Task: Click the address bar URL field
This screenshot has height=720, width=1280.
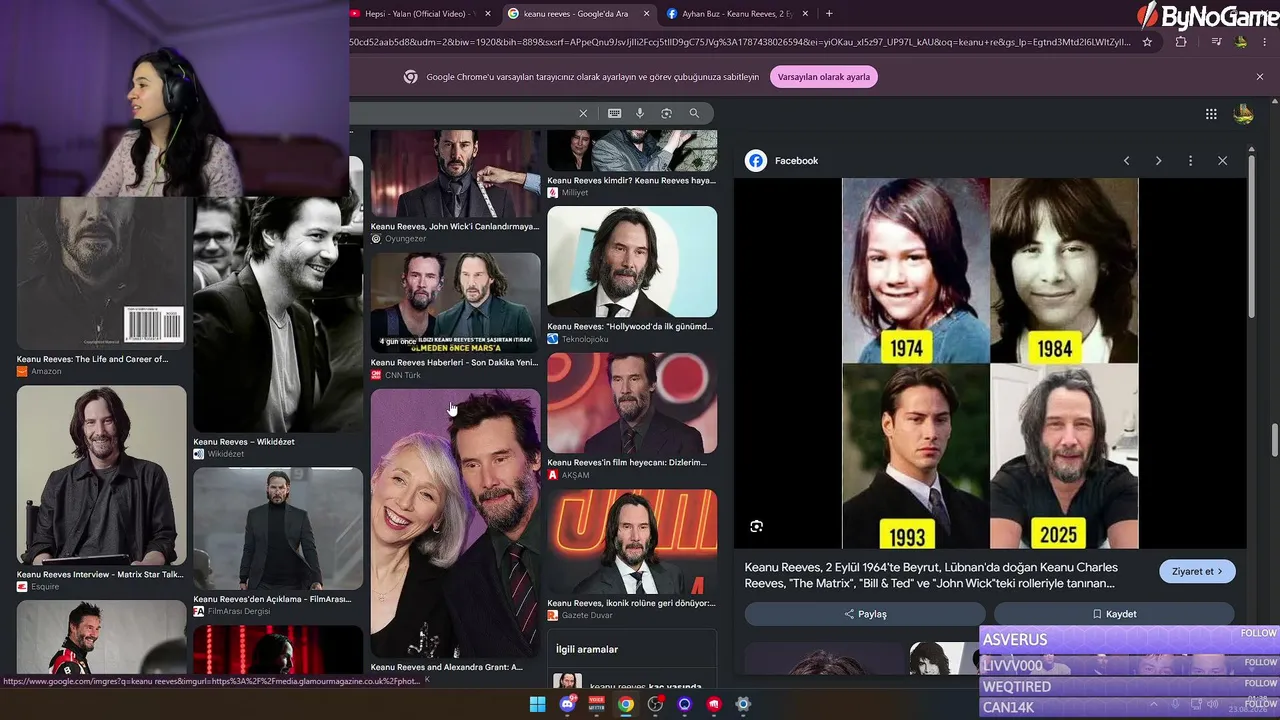Action: [740, 42]
